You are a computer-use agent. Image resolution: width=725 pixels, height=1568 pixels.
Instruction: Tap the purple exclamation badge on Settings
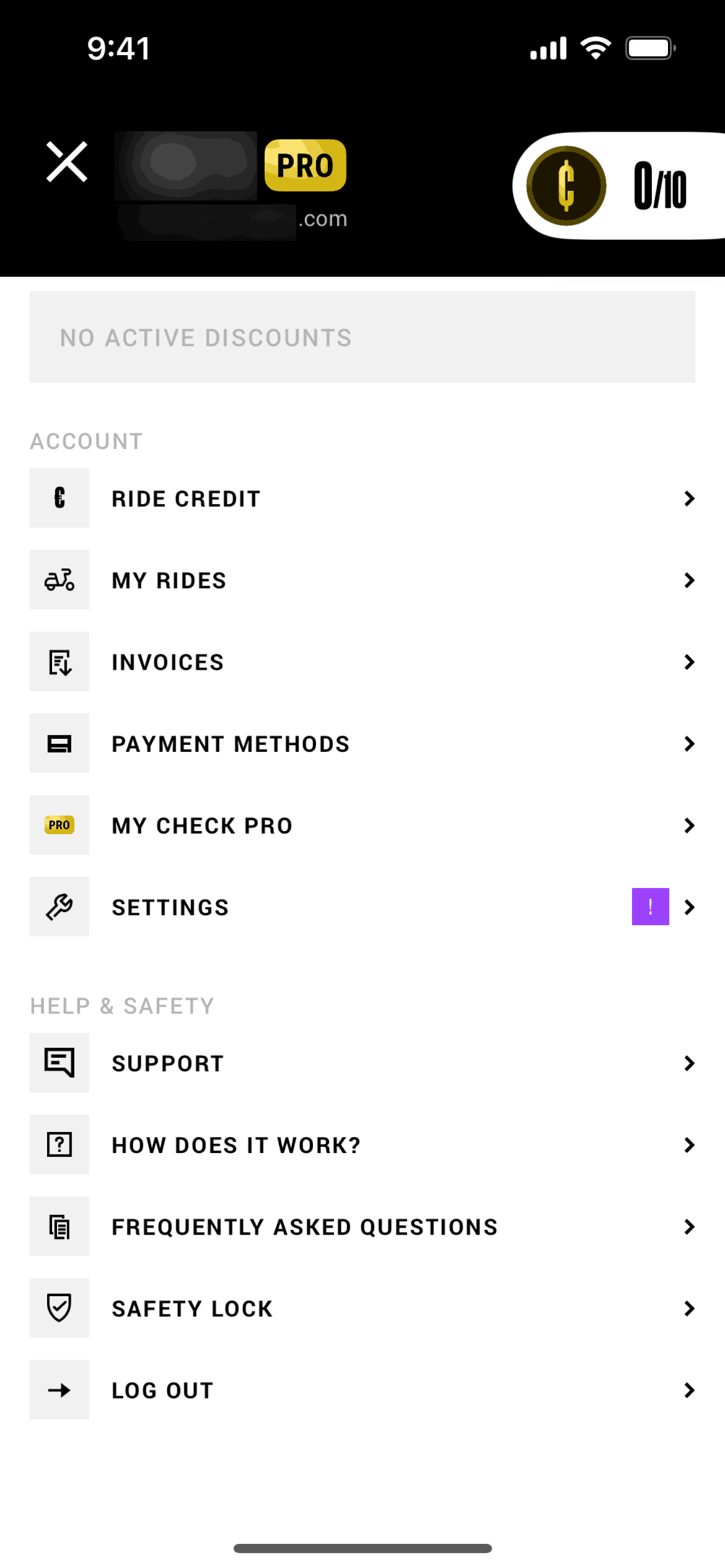coord(650,907)
